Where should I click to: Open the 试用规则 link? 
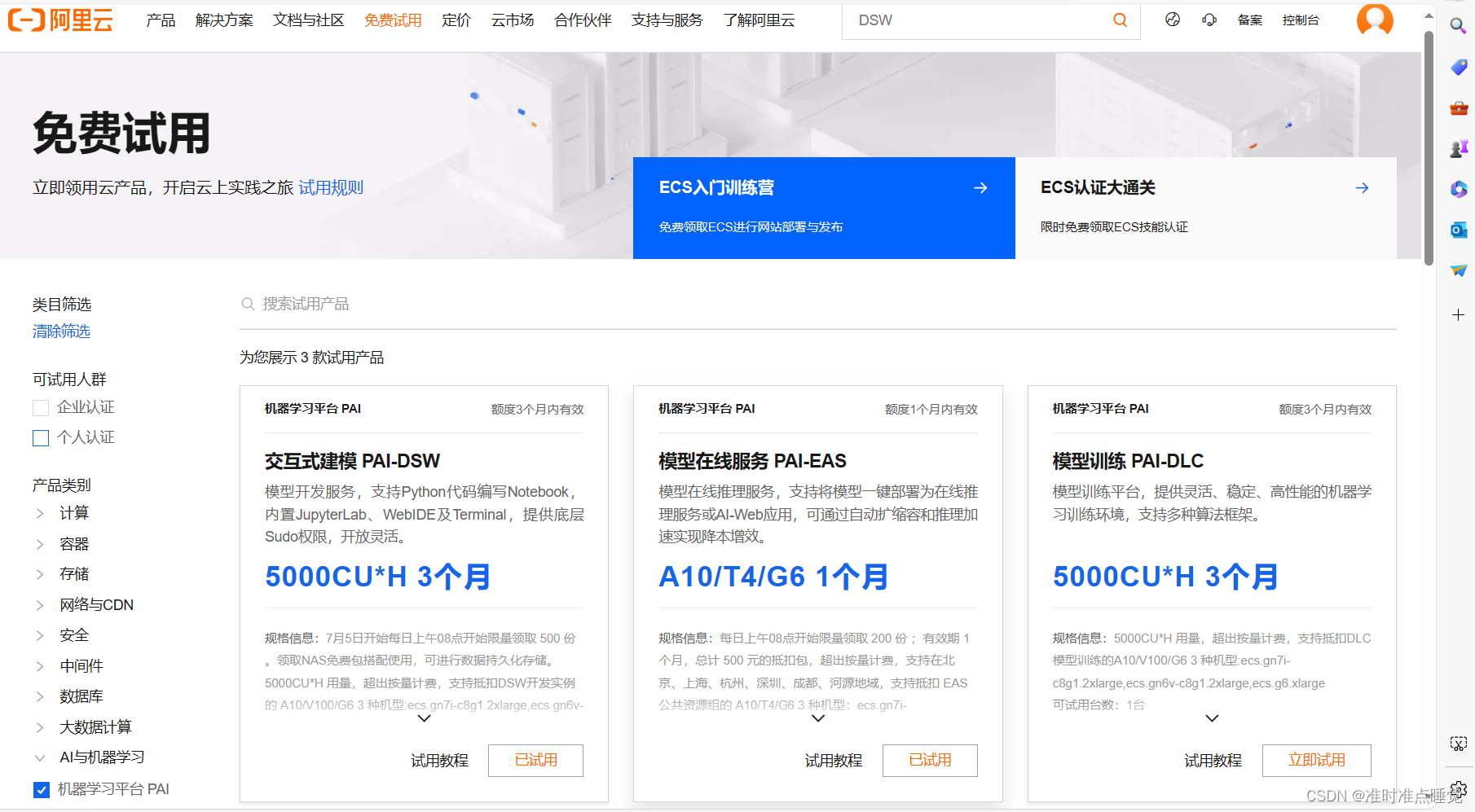[331, 188]
